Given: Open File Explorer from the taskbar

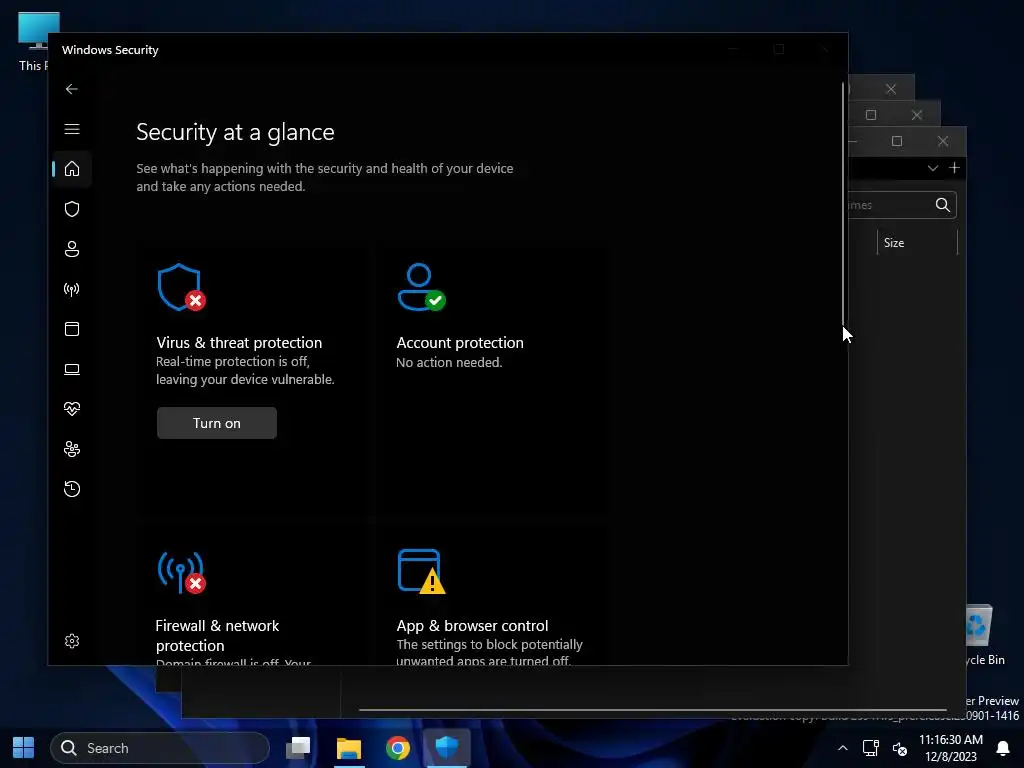Looking at the screenshot, I should tap(349, 748).
